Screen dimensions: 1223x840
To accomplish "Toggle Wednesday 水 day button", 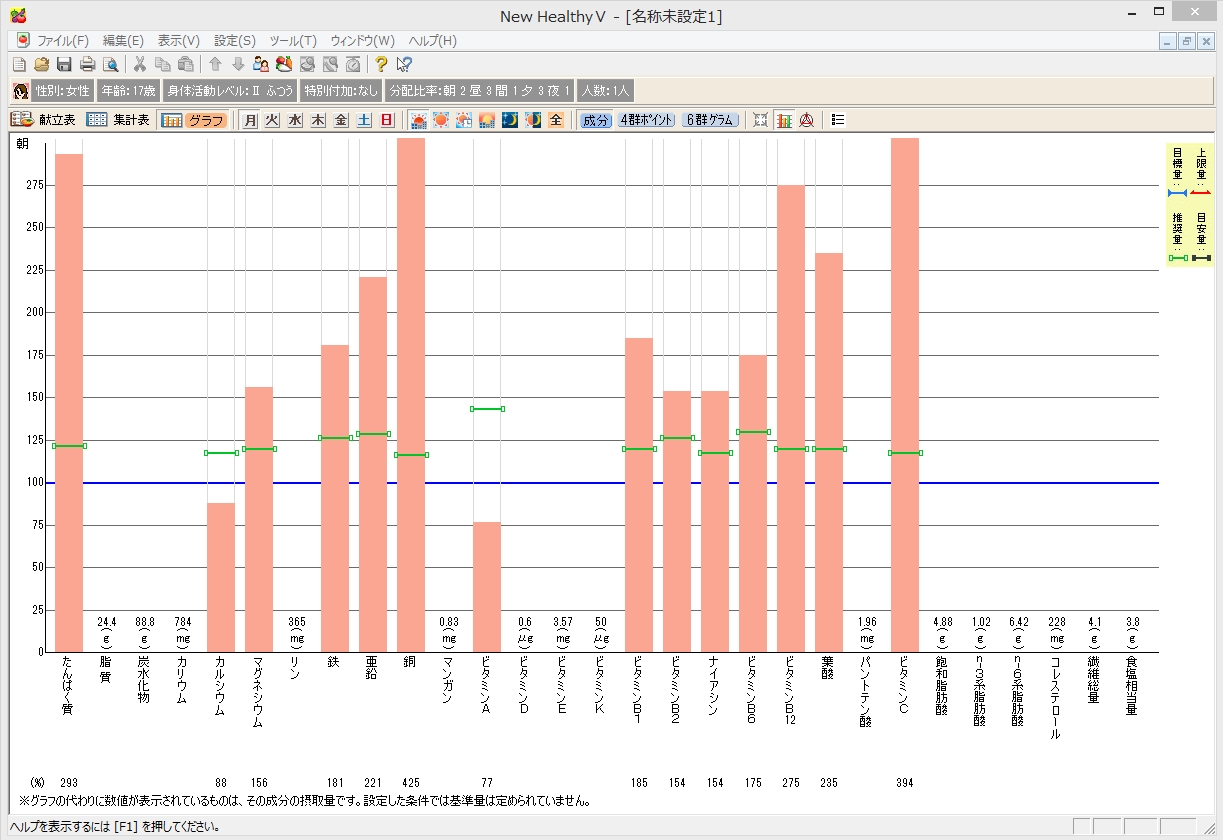I will pos(295,120).
